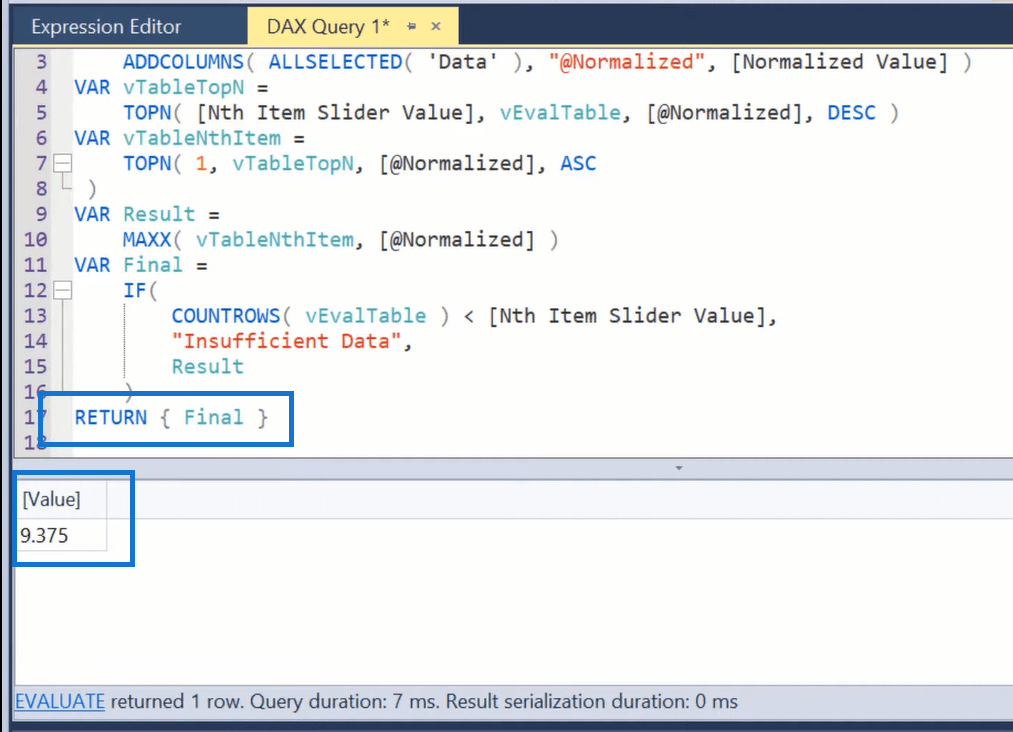Click the DESC keyword on line 5
Image resolution: width=1013 pixels, height=732 pixels.
pos(851,113)
